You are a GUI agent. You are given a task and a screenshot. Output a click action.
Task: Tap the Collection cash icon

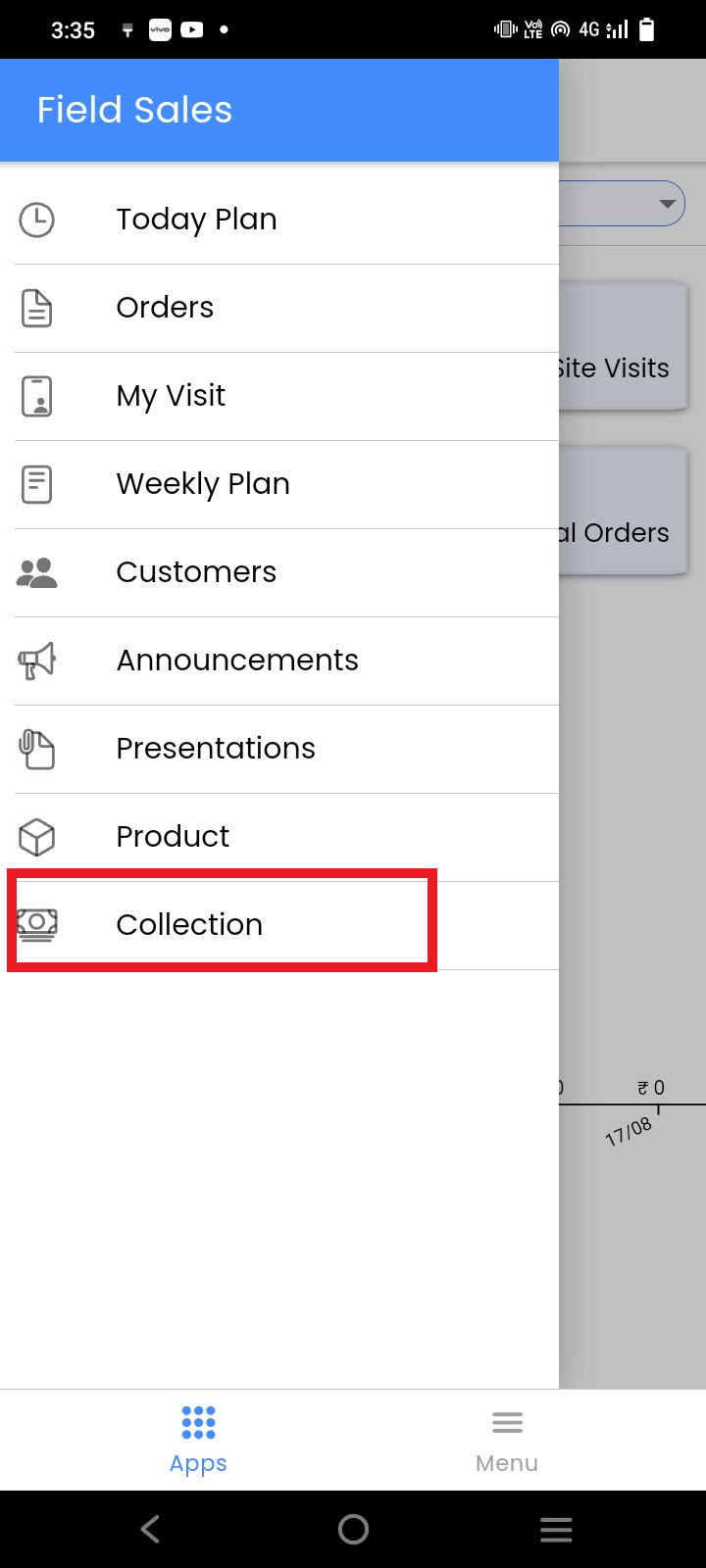coord(37,924)
